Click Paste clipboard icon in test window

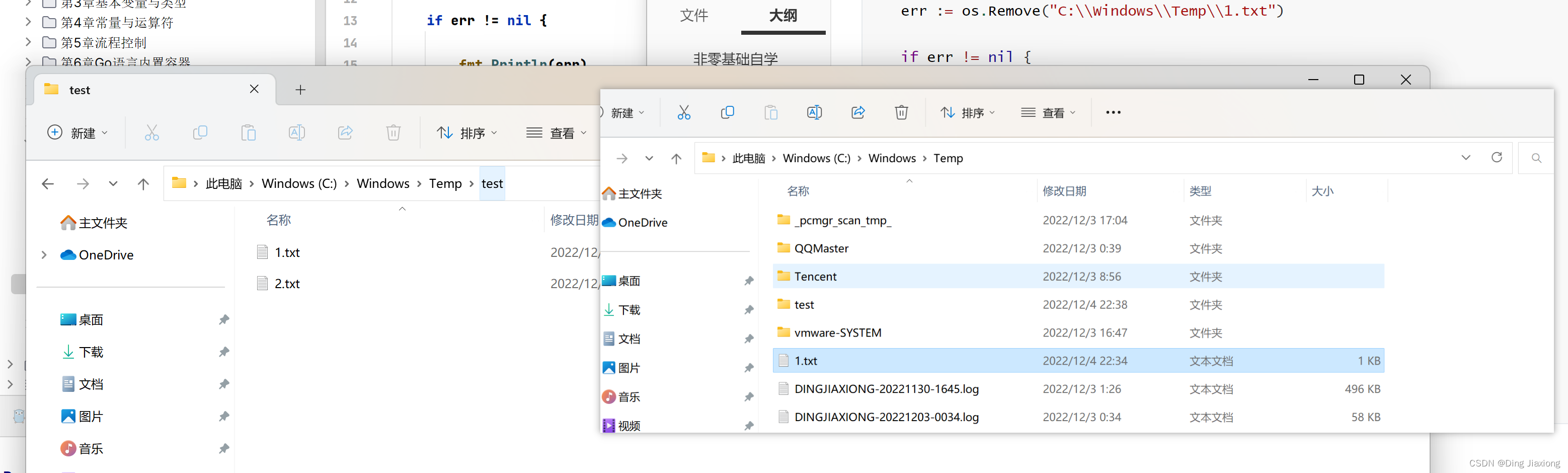pyautogui.click(x=249, y=133)
